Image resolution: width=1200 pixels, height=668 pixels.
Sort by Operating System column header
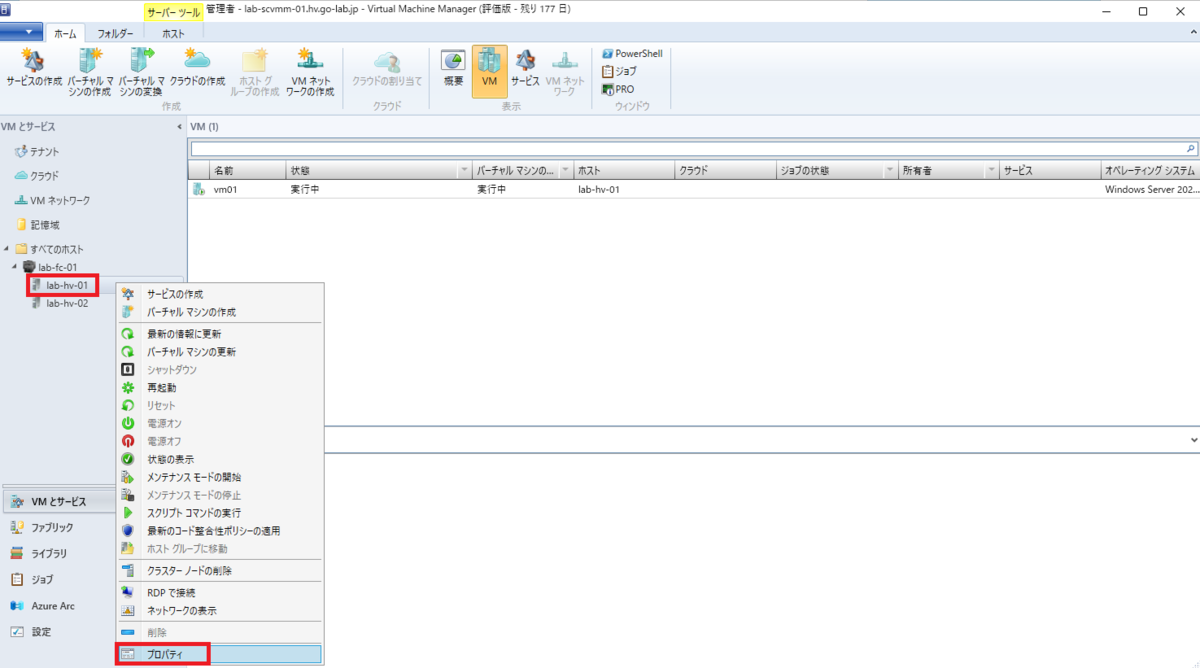[1150, 171]
